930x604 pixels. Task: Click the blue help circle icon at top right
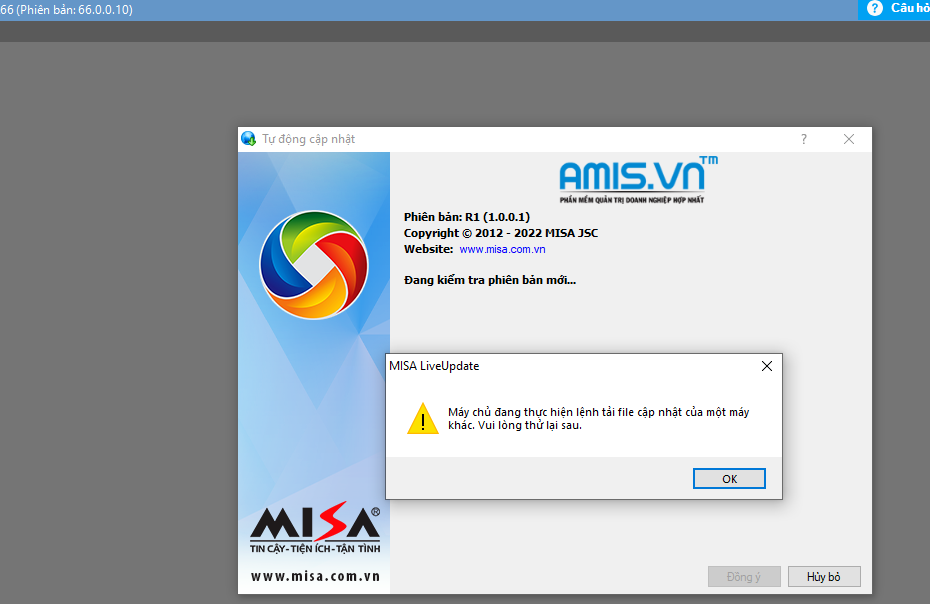(875, 8)
